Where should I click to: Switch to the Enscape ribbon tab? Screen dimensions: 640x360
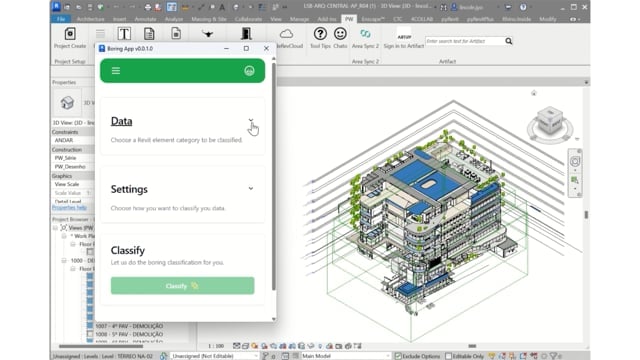373,19
